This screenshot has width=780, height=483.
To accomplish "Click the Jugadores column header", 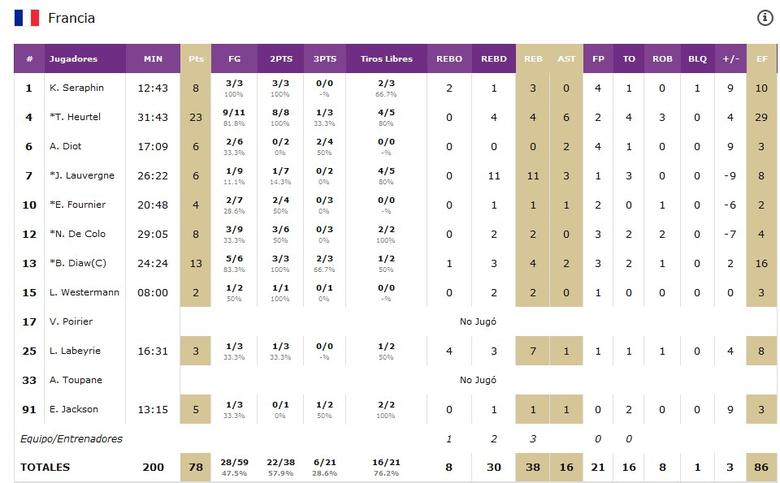I will (73, 59).
